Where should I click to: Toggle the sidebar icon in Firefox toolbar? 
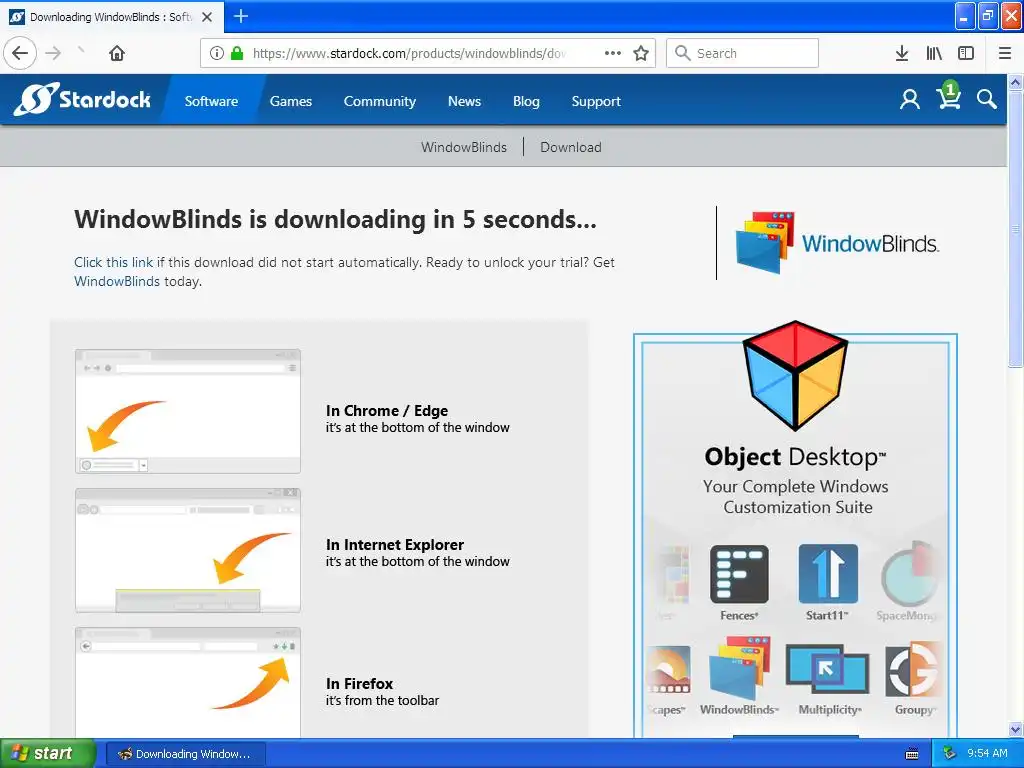tap(966, 53)
